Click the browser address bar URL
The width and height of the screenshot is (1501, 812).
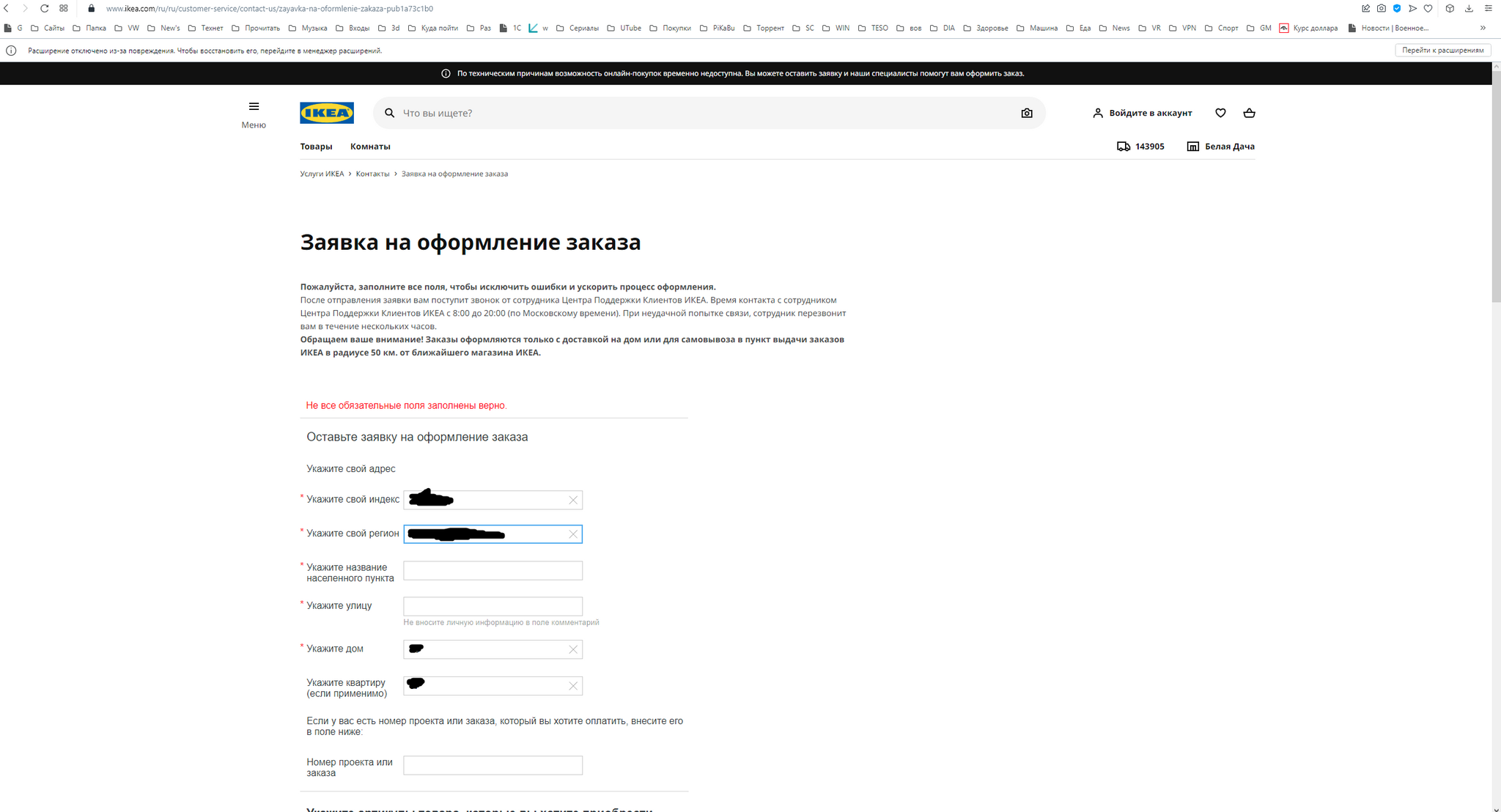[x=270, y=9]
